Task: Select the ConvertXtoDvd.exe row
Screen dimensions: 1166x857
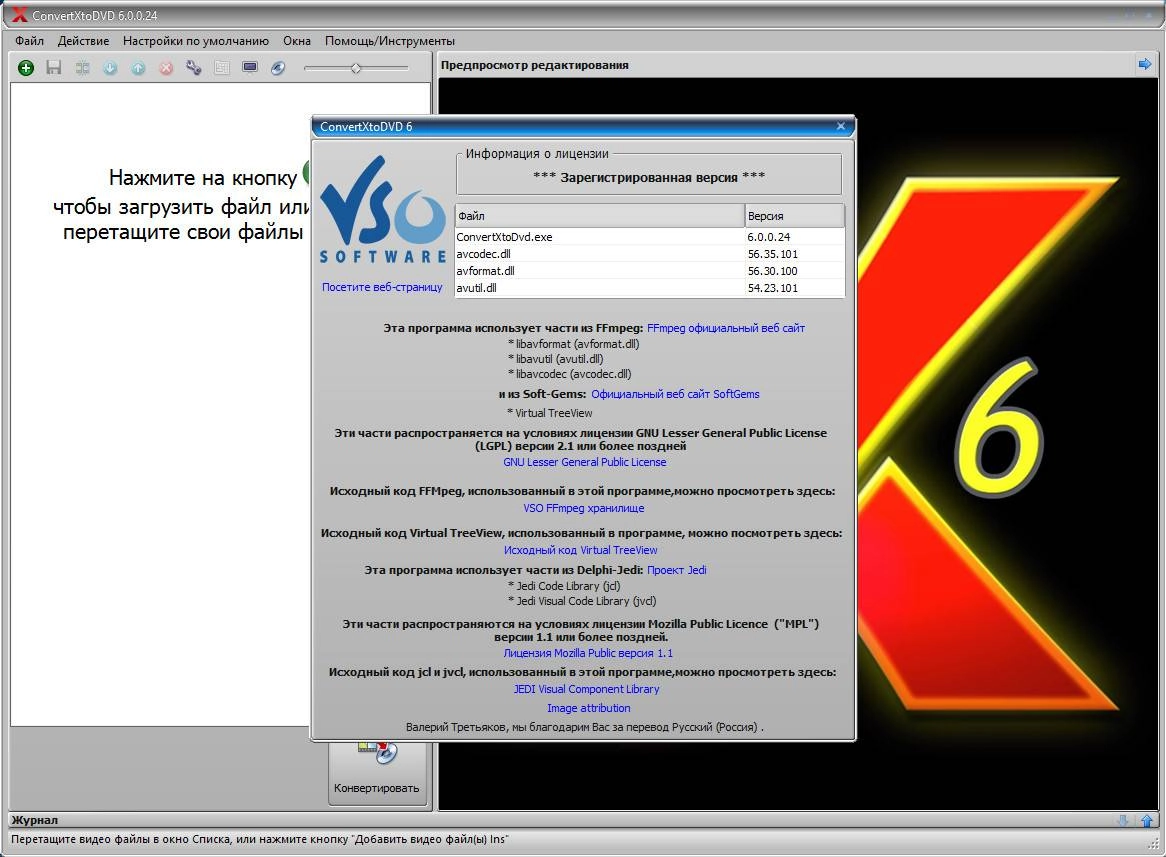Action: 650,237
